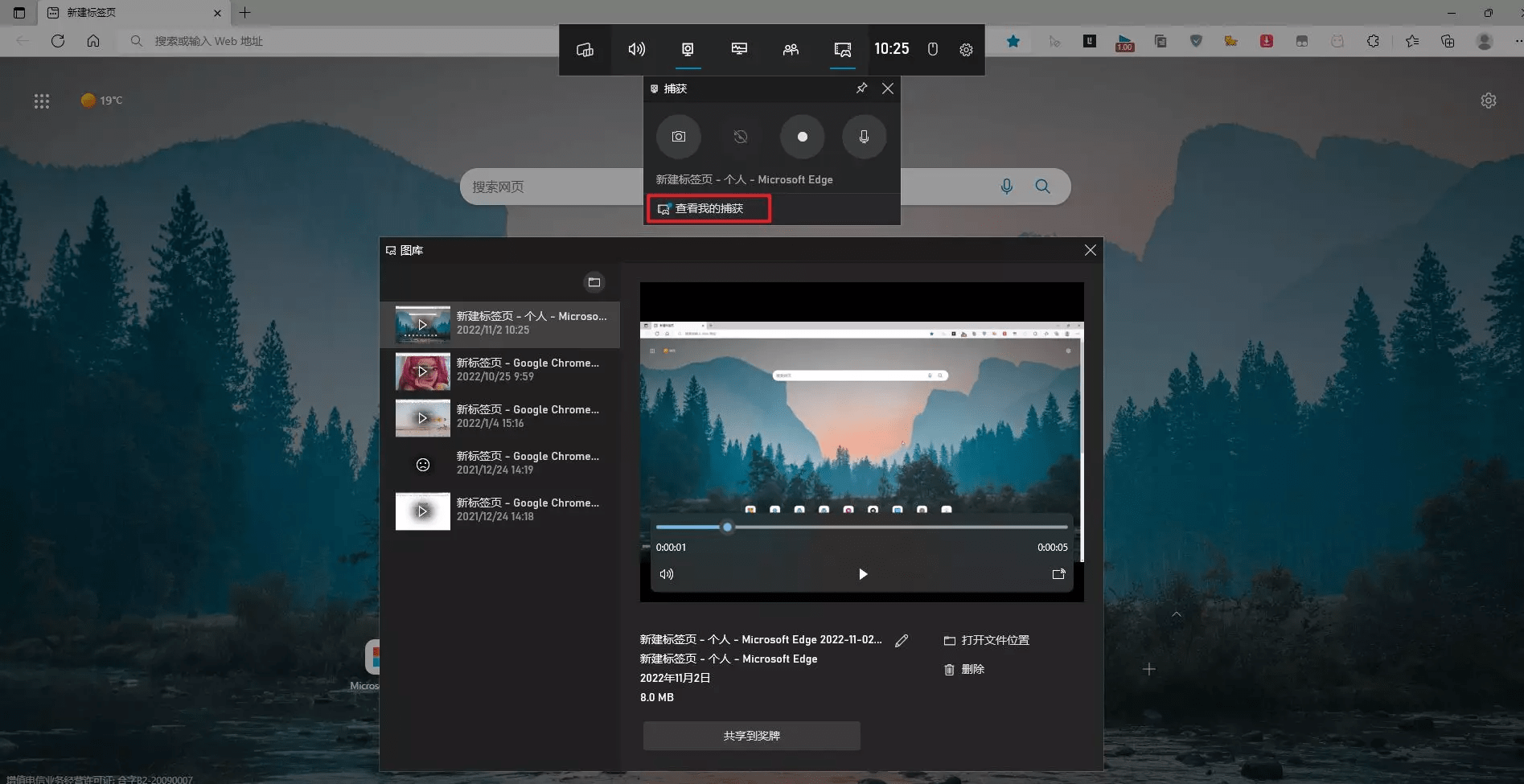The image size is (1524, 784).
Task: Open the apps grid on new tab page
Action: click(x=42, y=101)
